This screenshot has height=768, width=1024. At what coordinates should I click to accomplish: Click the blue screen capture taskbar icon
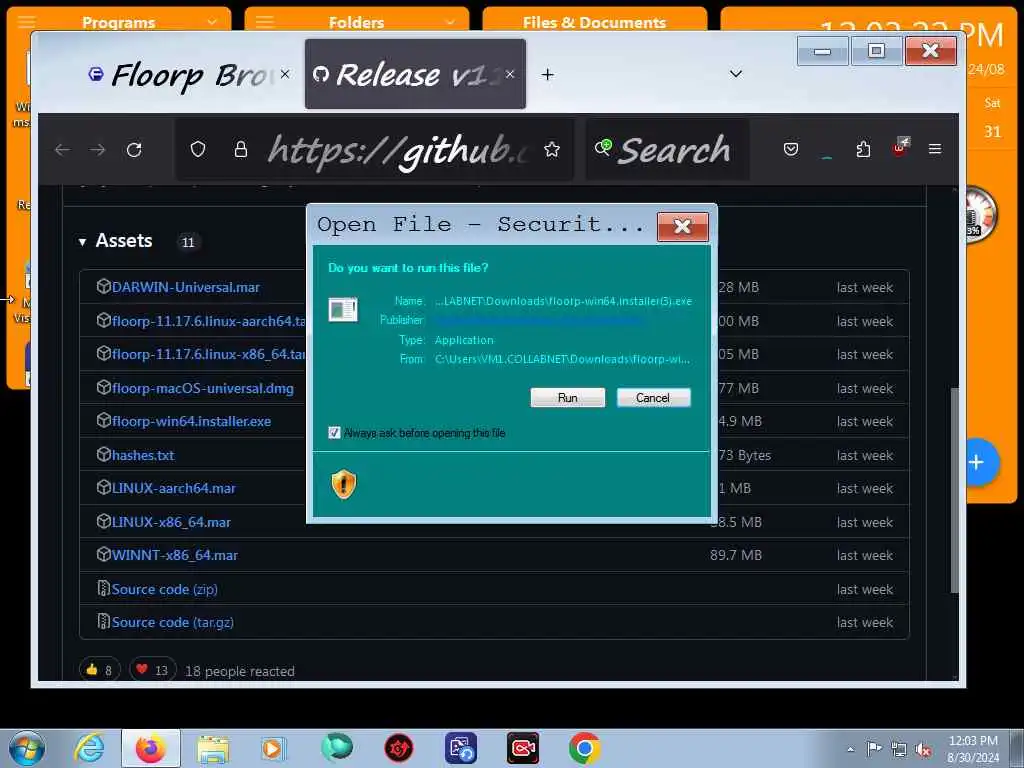(x=460, y=748)
